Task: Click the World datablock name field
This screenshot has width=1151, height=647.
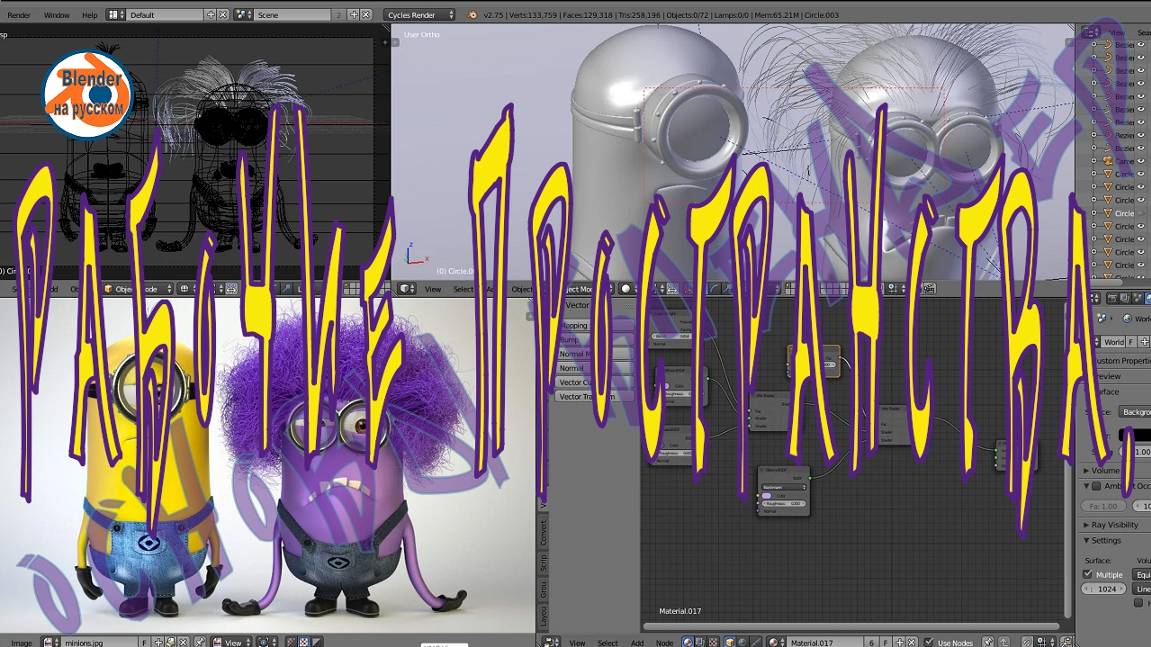Action: 1112,342
